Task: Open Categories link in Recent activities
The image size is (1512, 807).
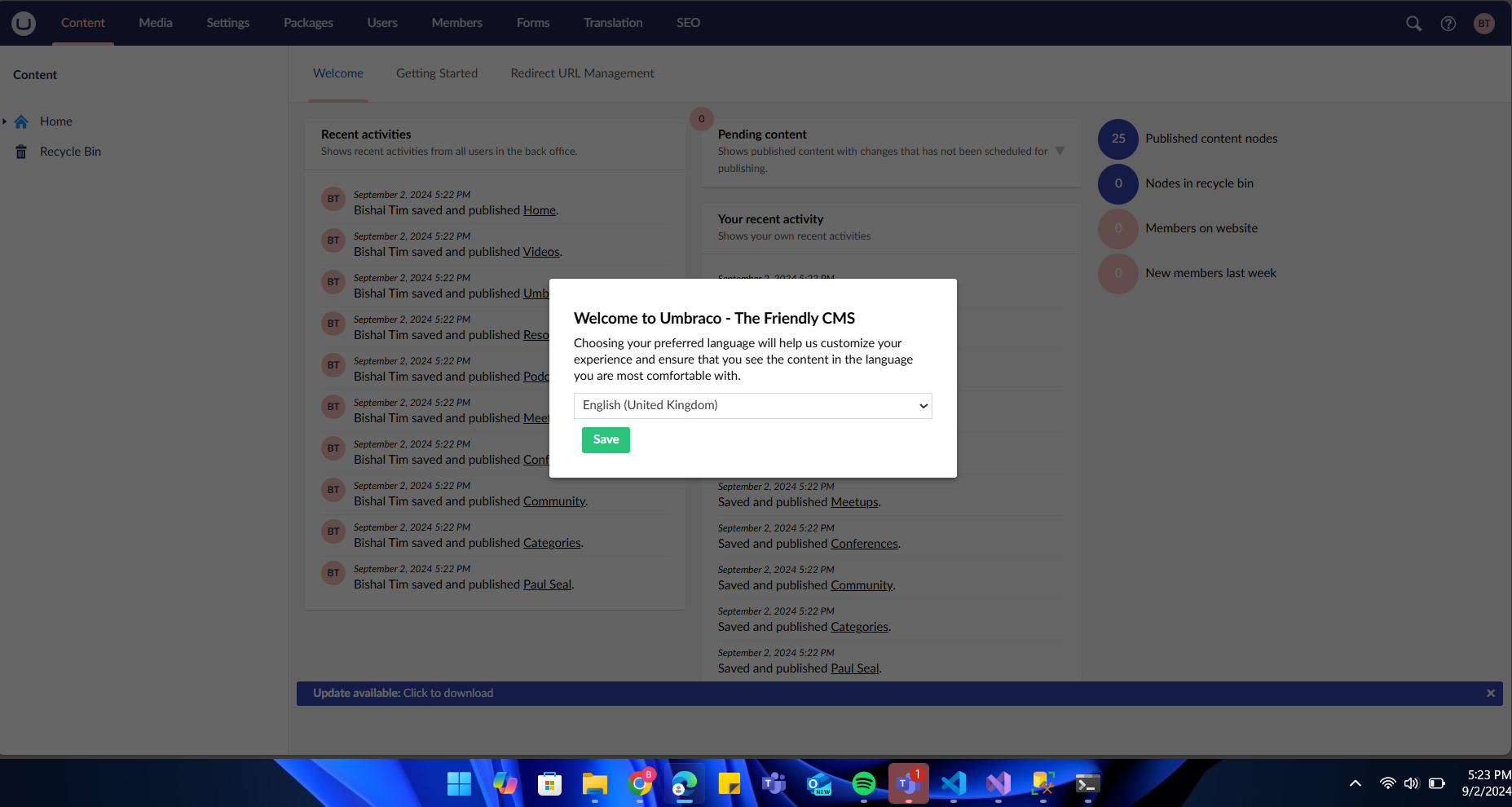Action: (x=552, y=543)
